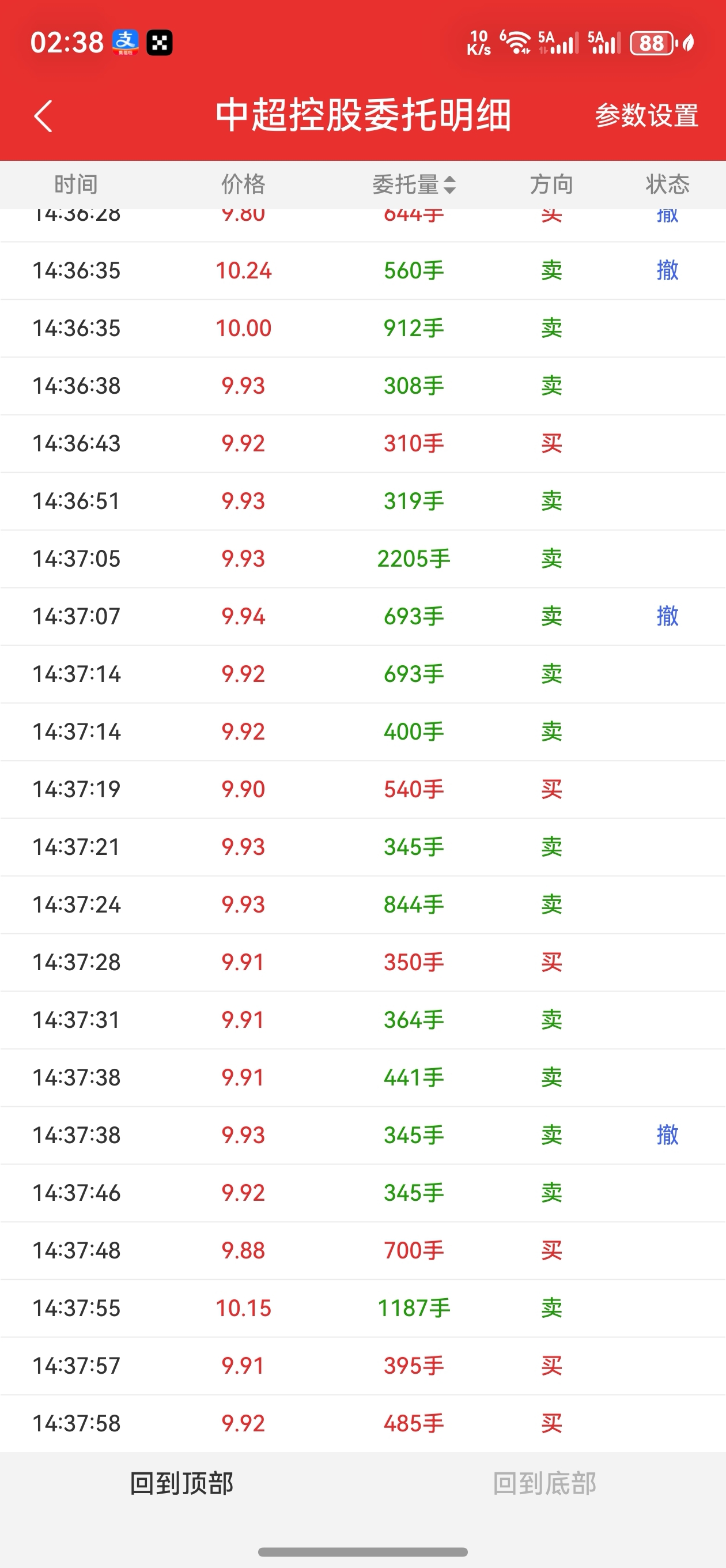
Task: Tap the network speed indicator
Action: point(479,43)
